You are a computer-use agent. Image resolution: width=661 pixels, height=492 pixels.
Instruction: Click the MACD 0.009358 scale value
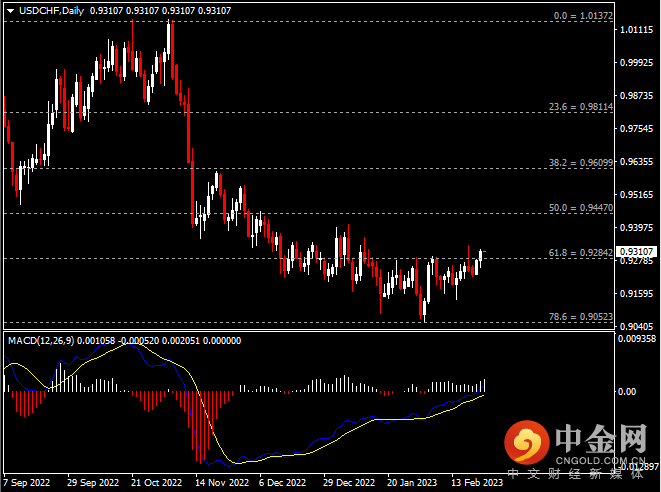point(636,339)
